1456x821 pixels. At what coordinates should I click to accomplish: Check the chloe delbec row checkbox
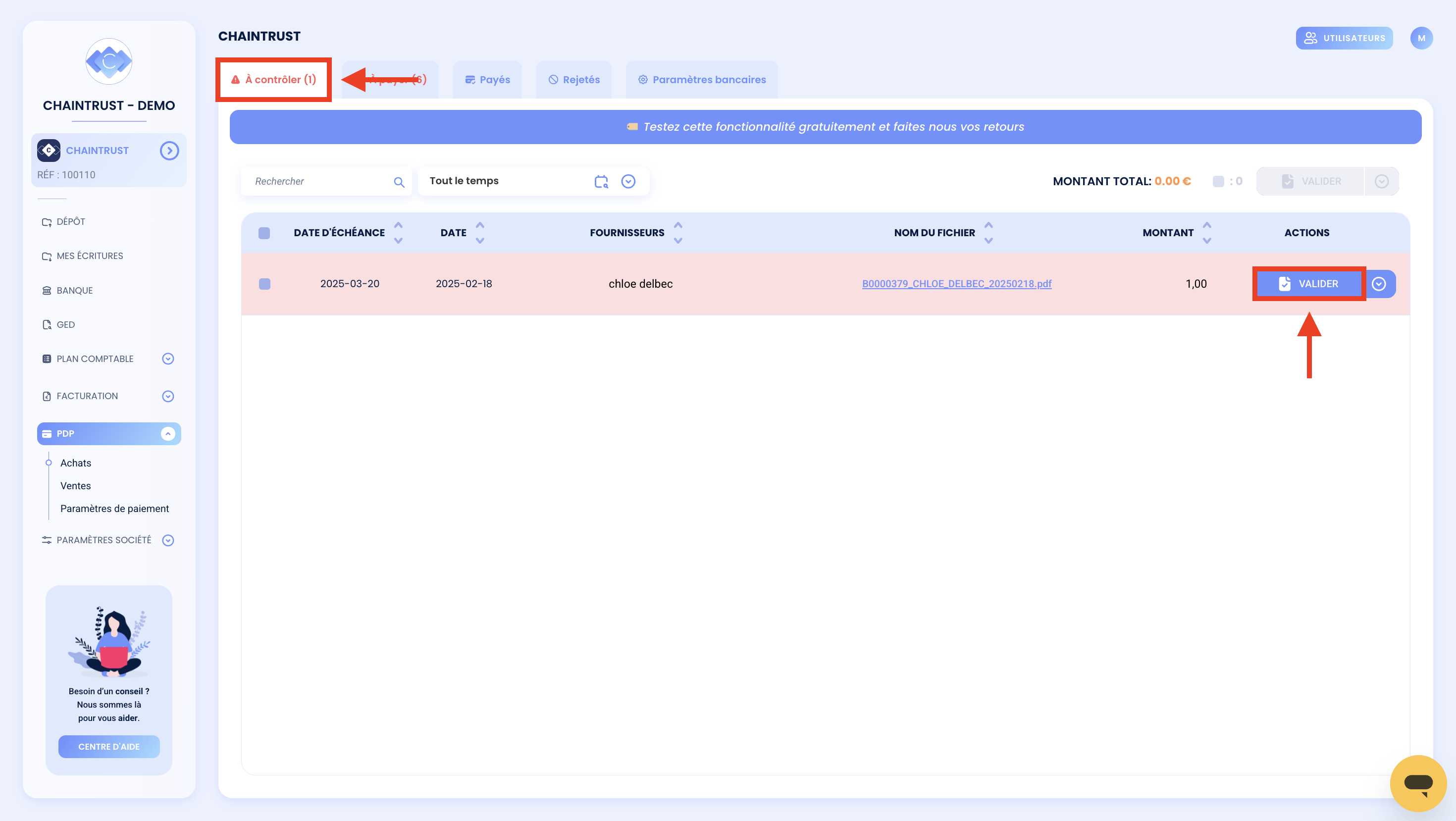tap(264, 284)
